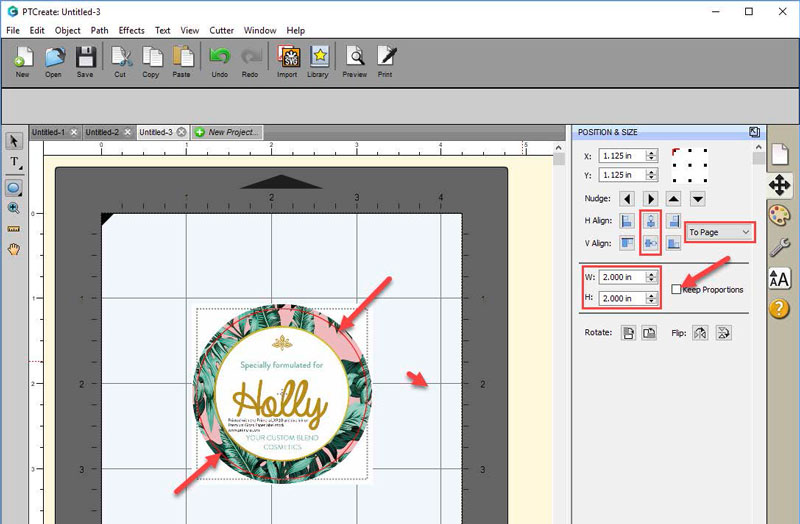Nudge the object up
The image size is (800, 524).
[x=674, y=198]
